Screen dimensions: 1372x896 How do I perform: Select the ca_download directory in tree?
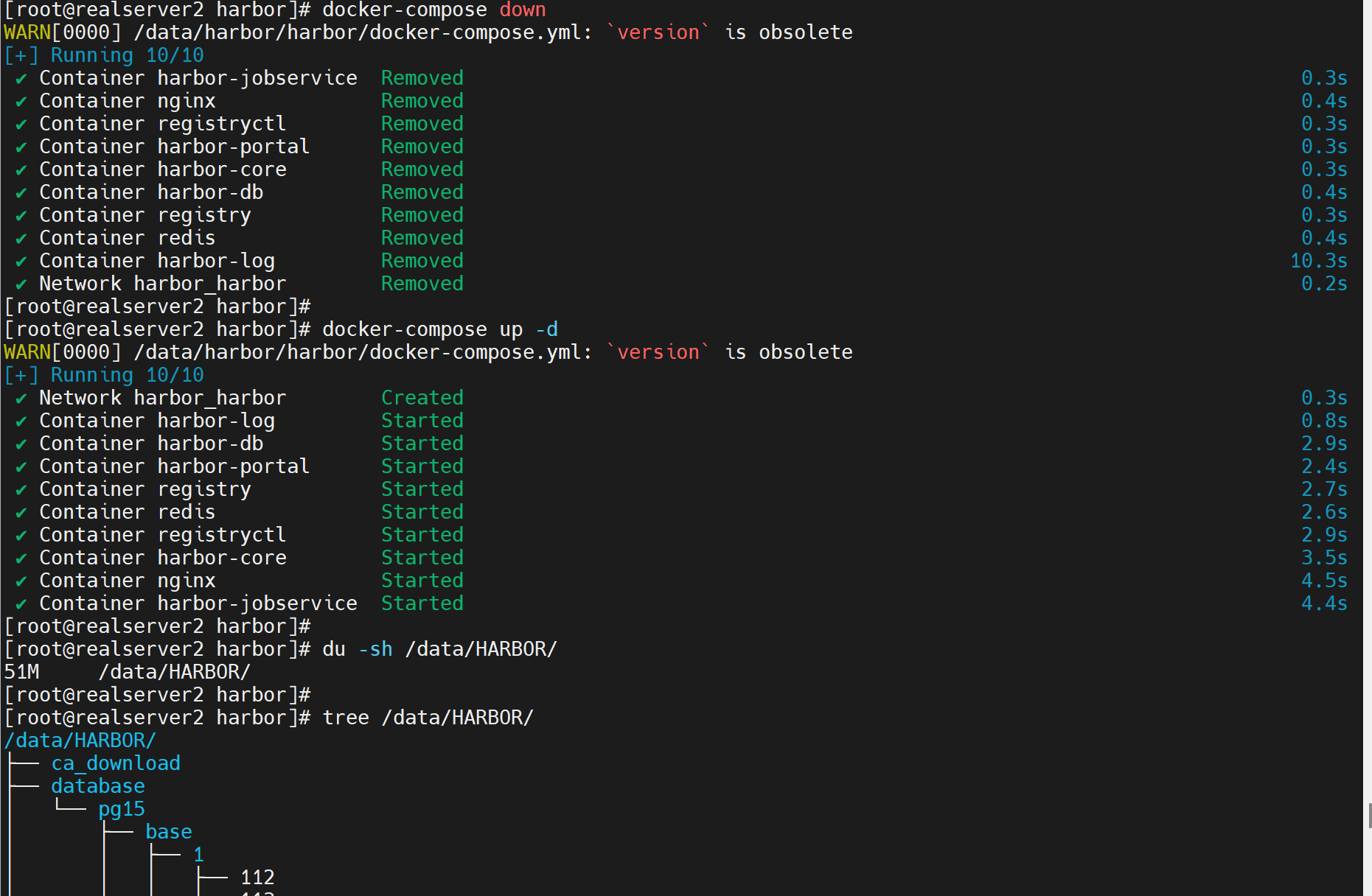coord(116,763)
